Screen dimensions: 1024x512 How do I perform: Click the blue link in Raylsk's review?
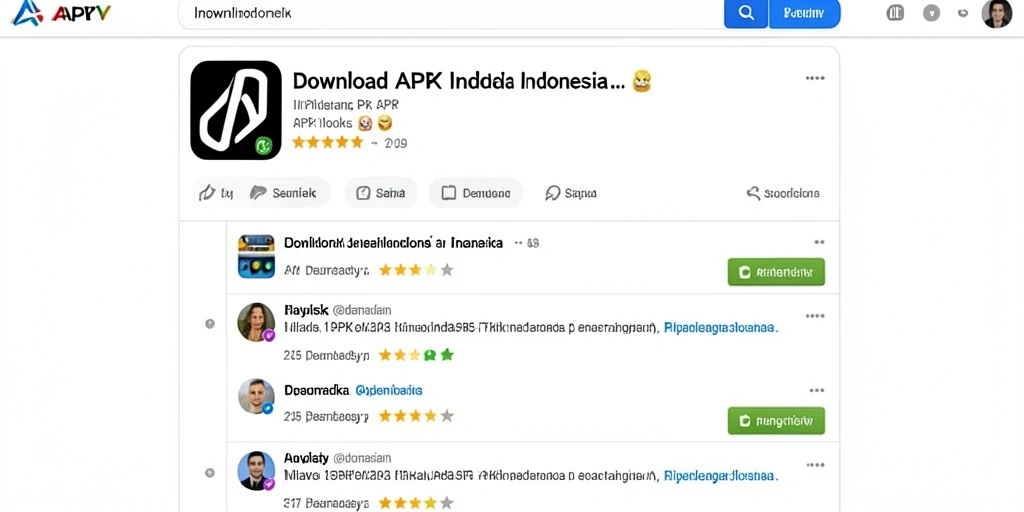721,328
